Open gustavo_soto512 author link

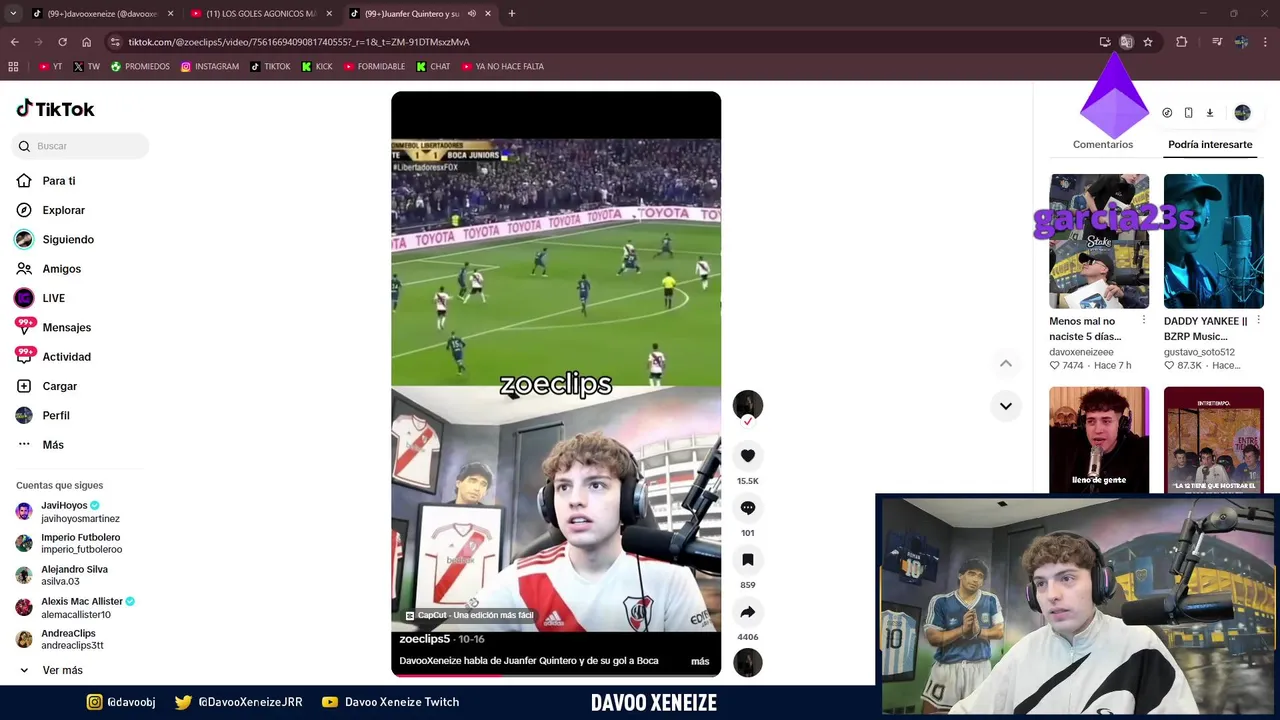click(x=1199, y=352)
